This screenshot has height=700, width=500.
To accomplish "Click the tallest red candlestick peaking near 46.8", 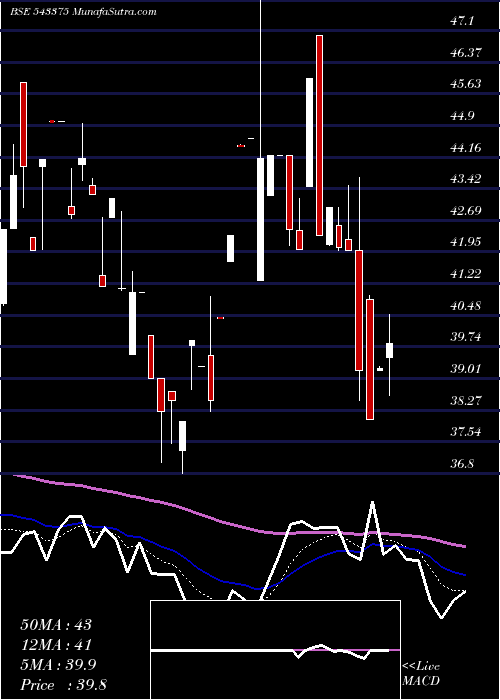I will pyautogui.click(x=320, y=135).
